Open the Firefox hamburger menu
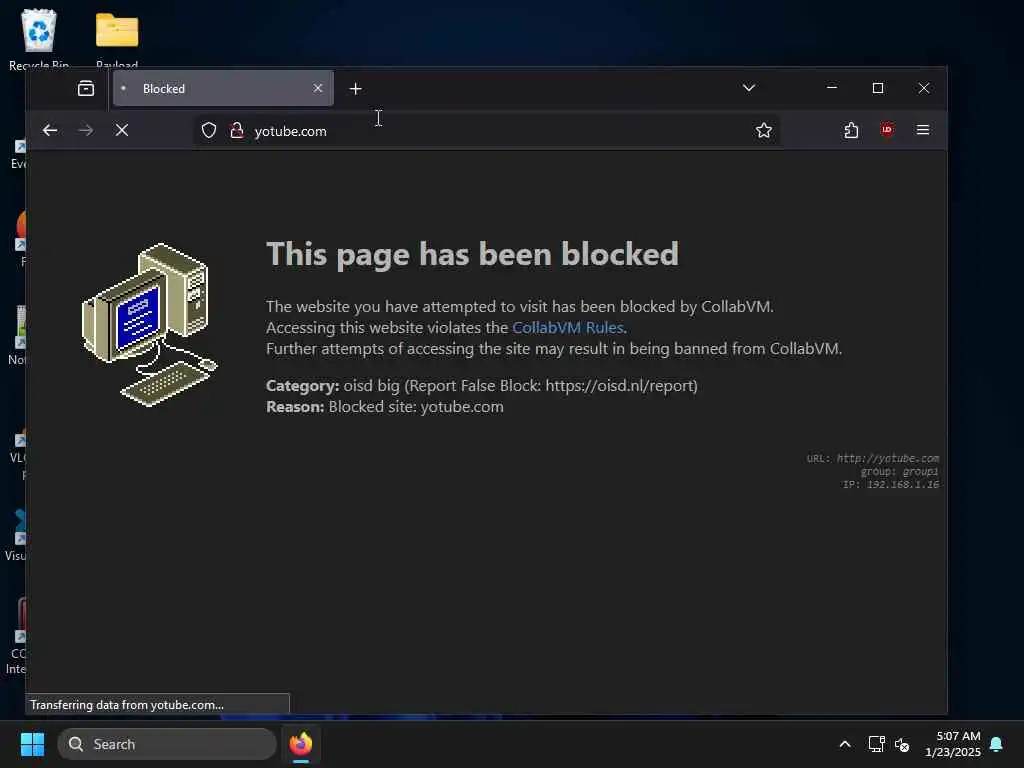Screen dimensions: 1024x768 pos(923,130)
